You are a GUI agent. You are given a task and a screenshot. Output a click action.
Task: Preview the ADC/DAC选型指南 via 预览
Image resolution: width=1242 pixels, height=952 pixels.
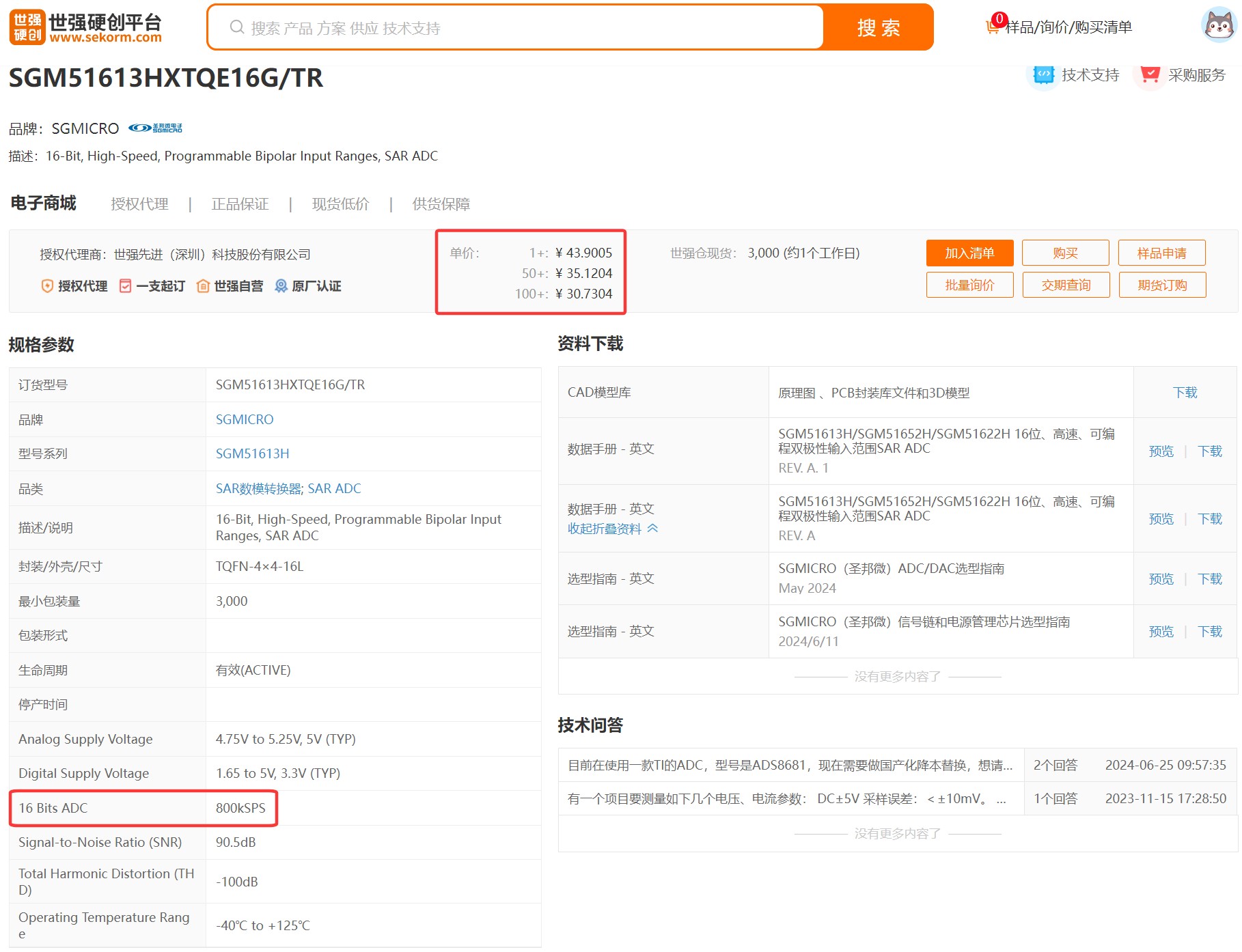pos(1161,578)
